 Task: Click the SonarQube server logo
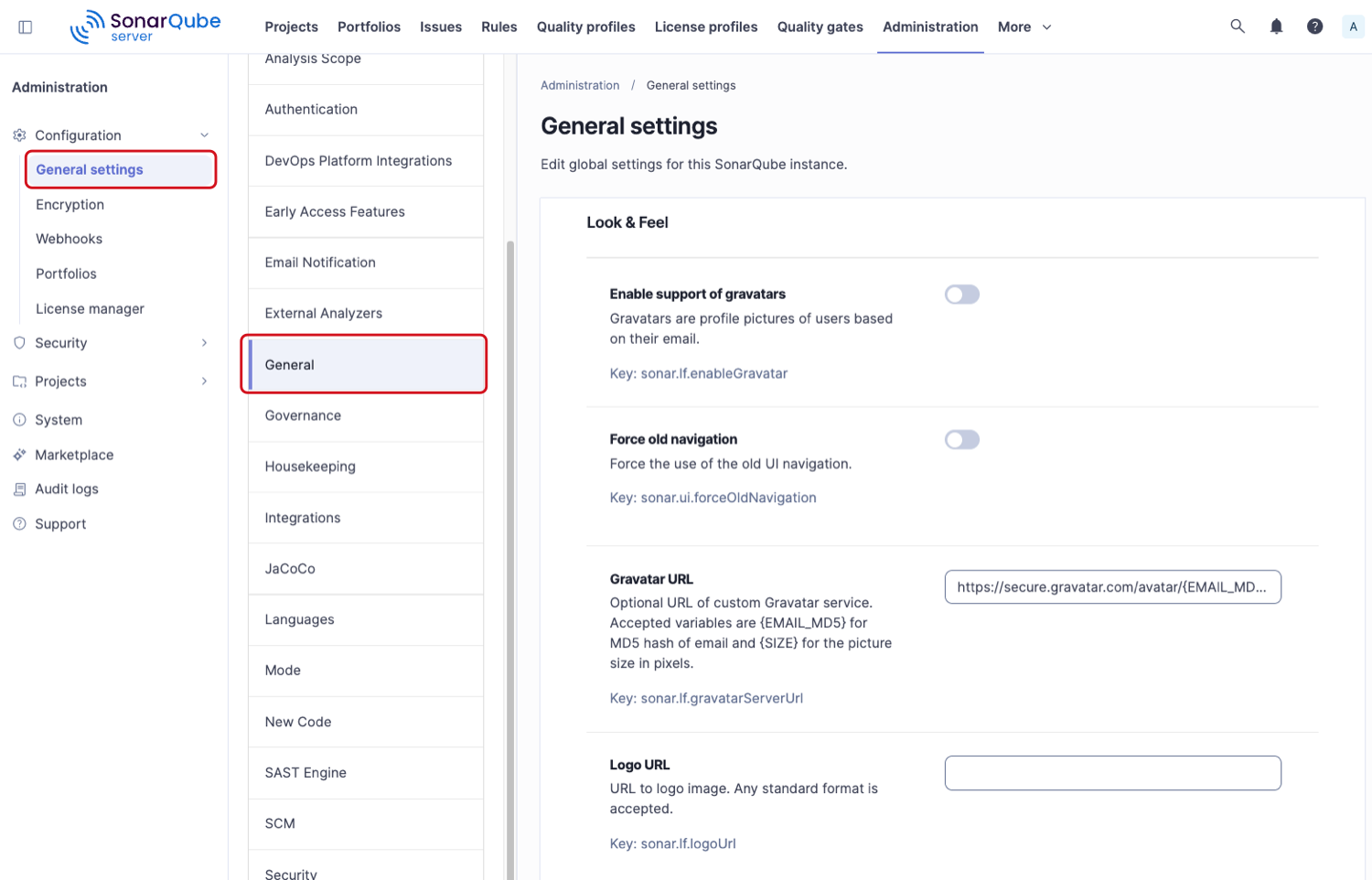(x=145, y=27)
